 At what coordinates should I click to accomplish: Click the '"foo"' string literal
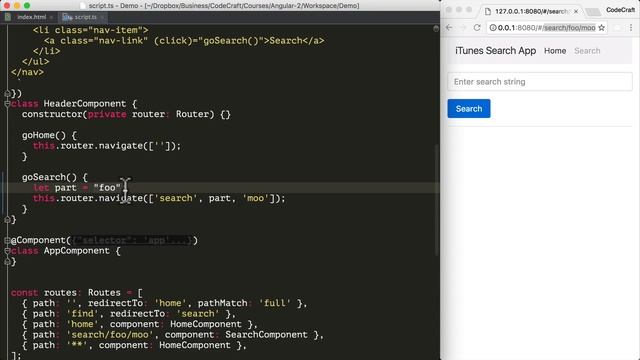coord(107,188)
